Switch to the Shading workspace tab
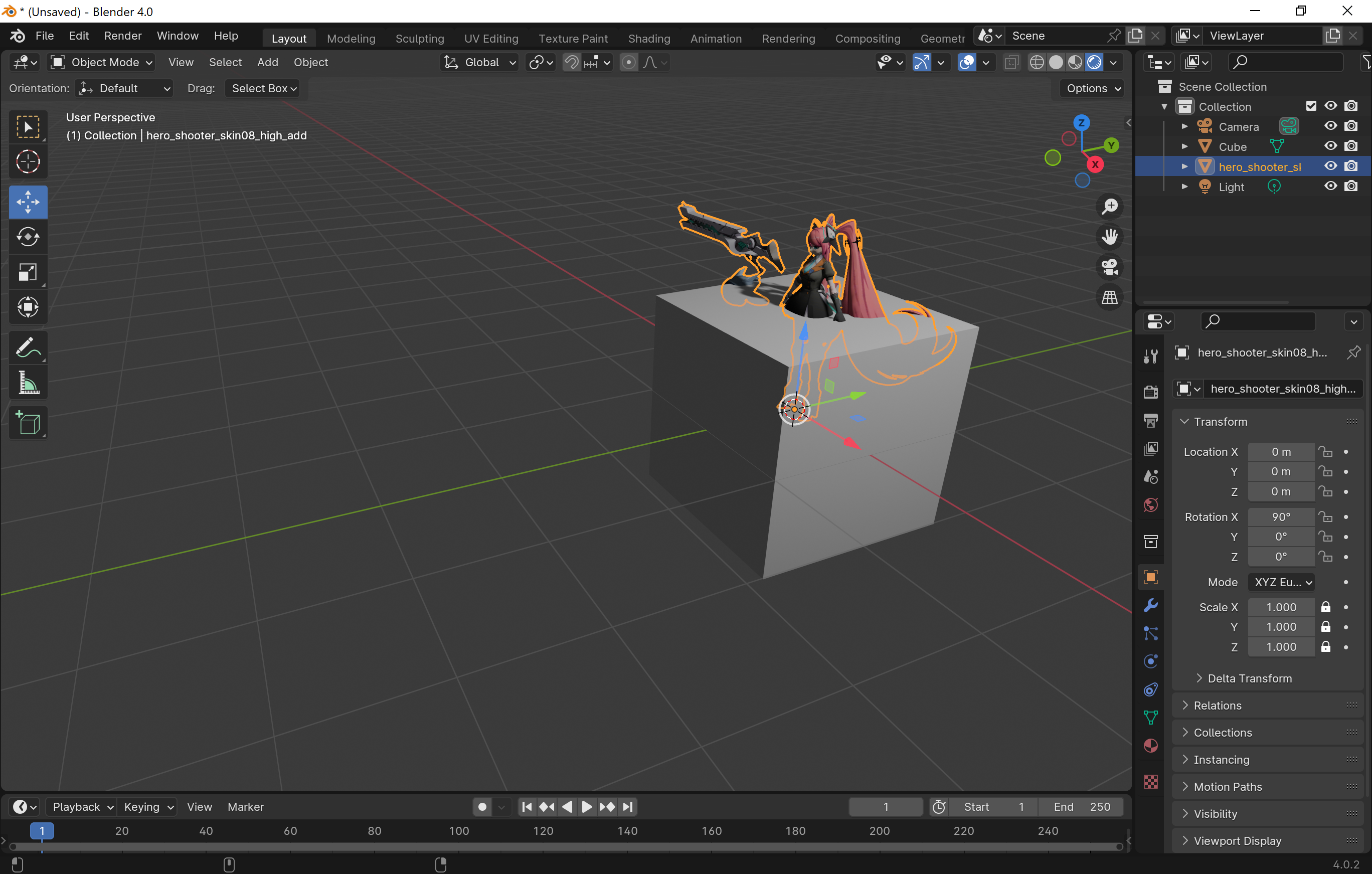1372x874 pixels. tap(649, 38)
